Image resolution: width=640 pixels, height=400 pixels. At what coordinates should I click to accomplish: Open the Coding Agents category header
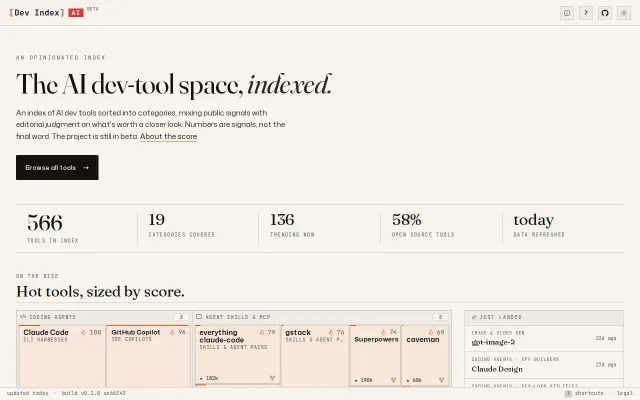pyautogui.click(x=104, y=317)
